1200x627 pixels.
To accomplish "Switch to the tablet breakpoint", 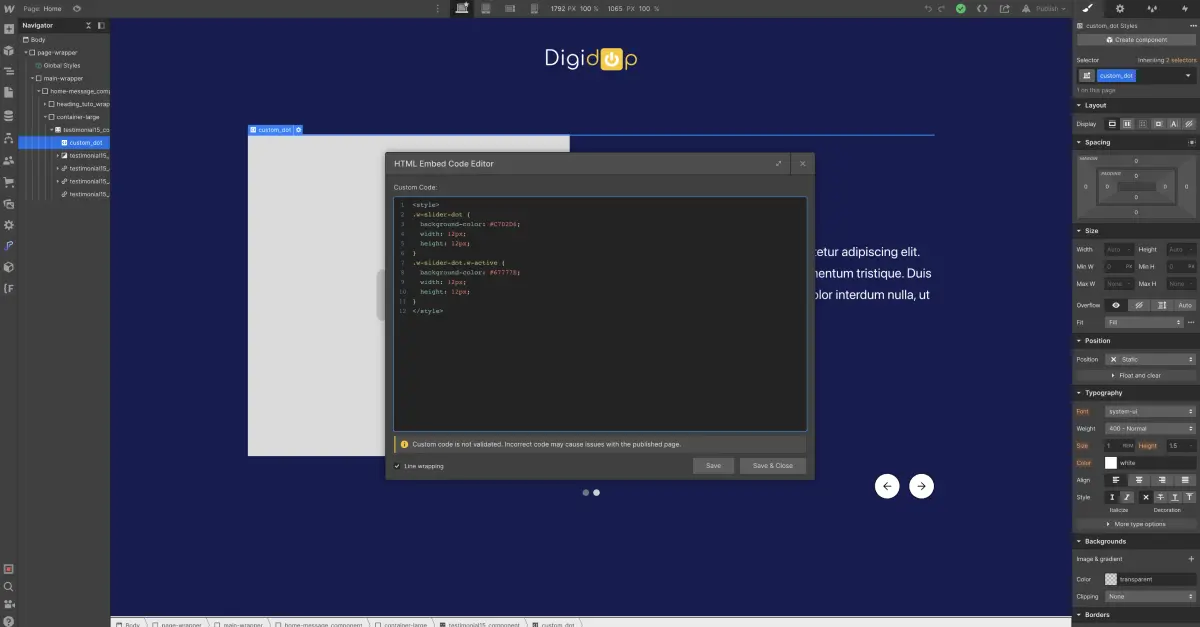I will point(486,8).
